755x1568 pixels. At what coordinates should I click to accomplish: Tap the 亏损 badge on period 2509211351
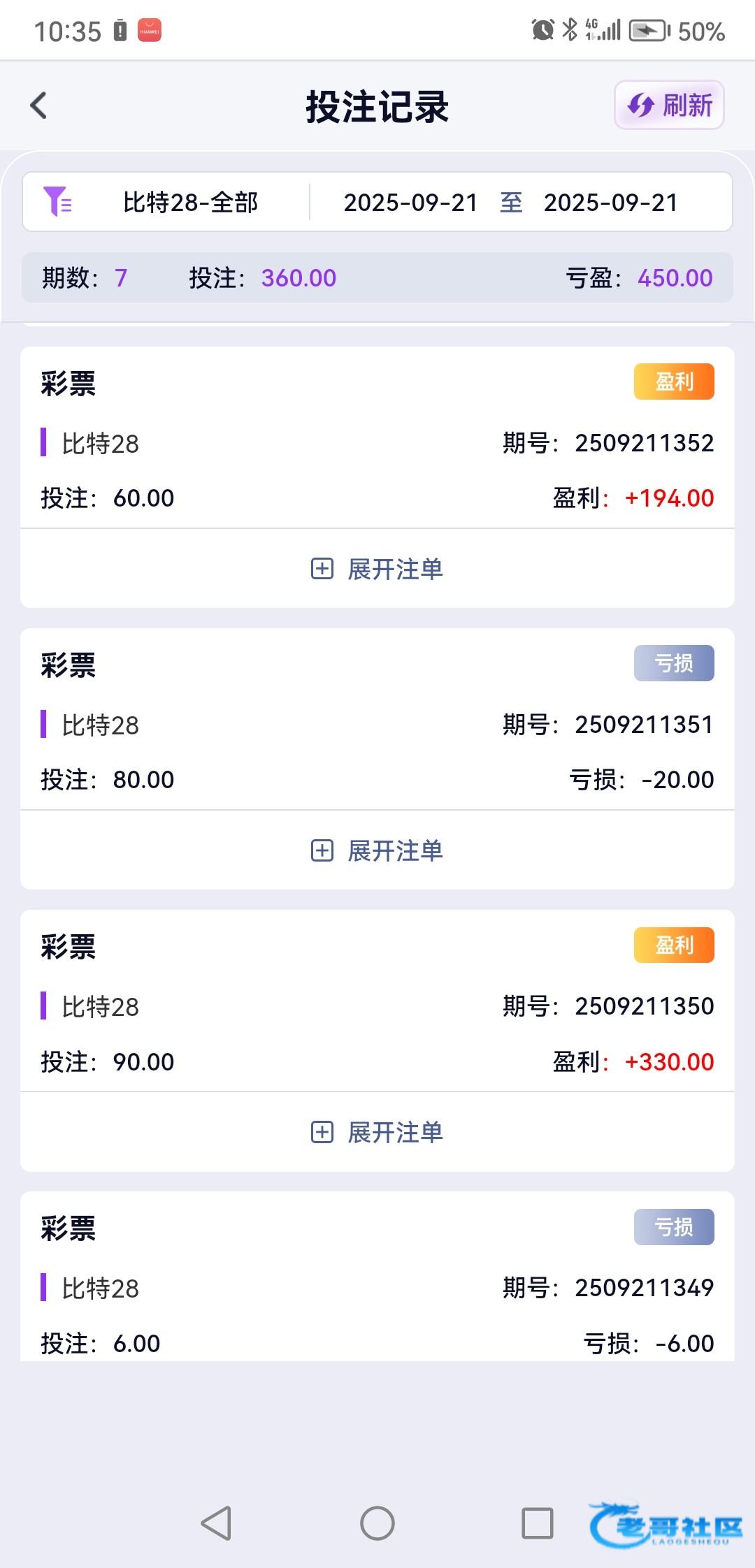coord(674,663)
